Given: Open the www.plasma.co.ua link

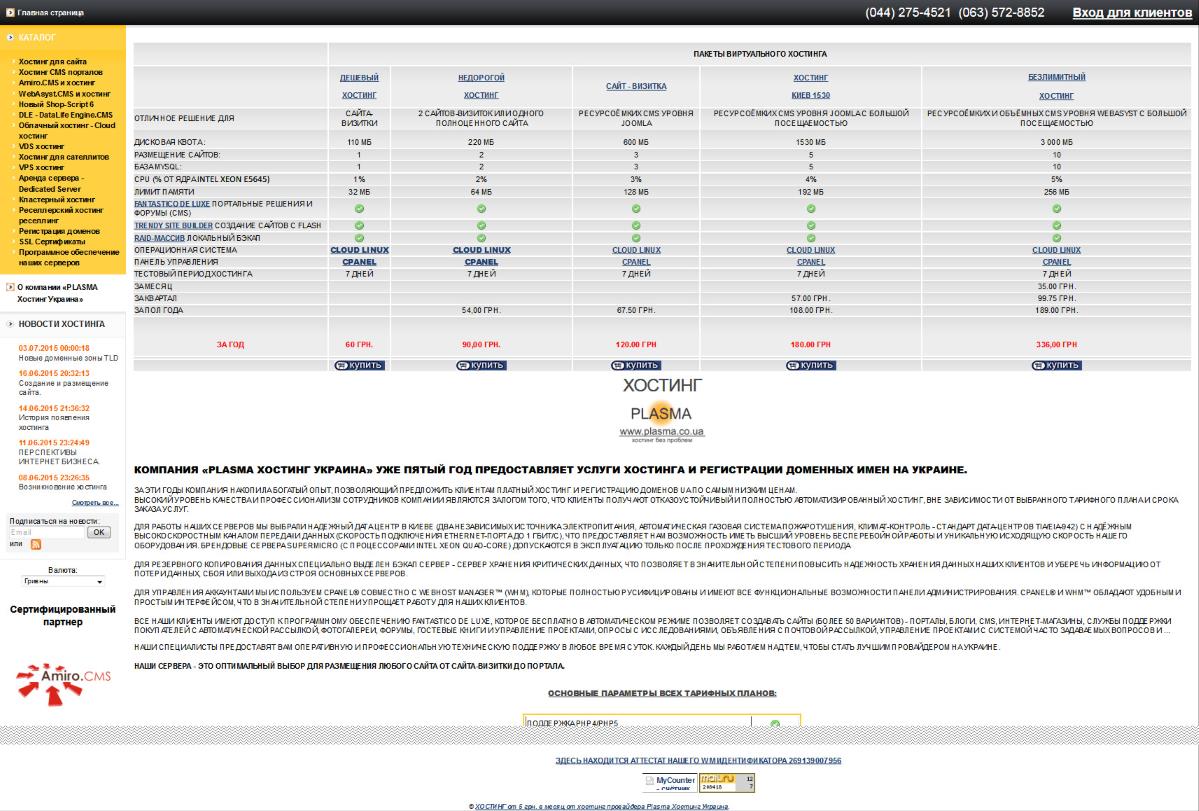Looking at the screenshot, I should (x=661, y=431).
